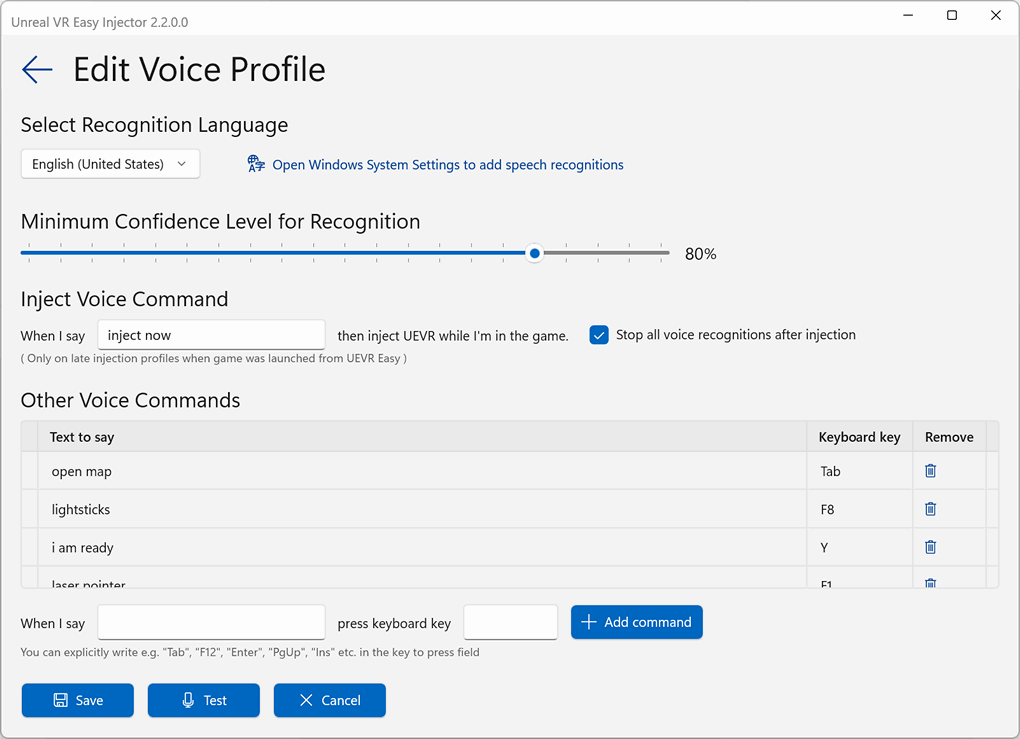This screenshot has width=1020, height=739.
Task: Click the back arrow icon
Action: pos(37,69)
